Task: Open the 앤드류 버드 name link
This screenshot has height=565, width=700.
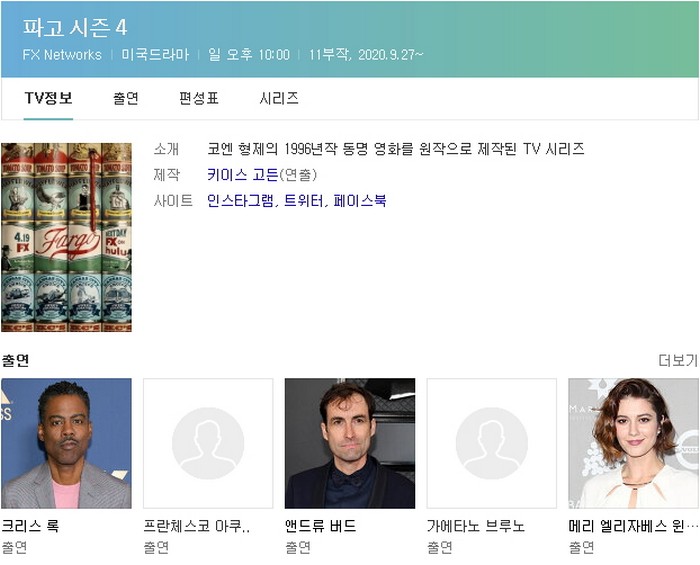Action: coord(320,526)
